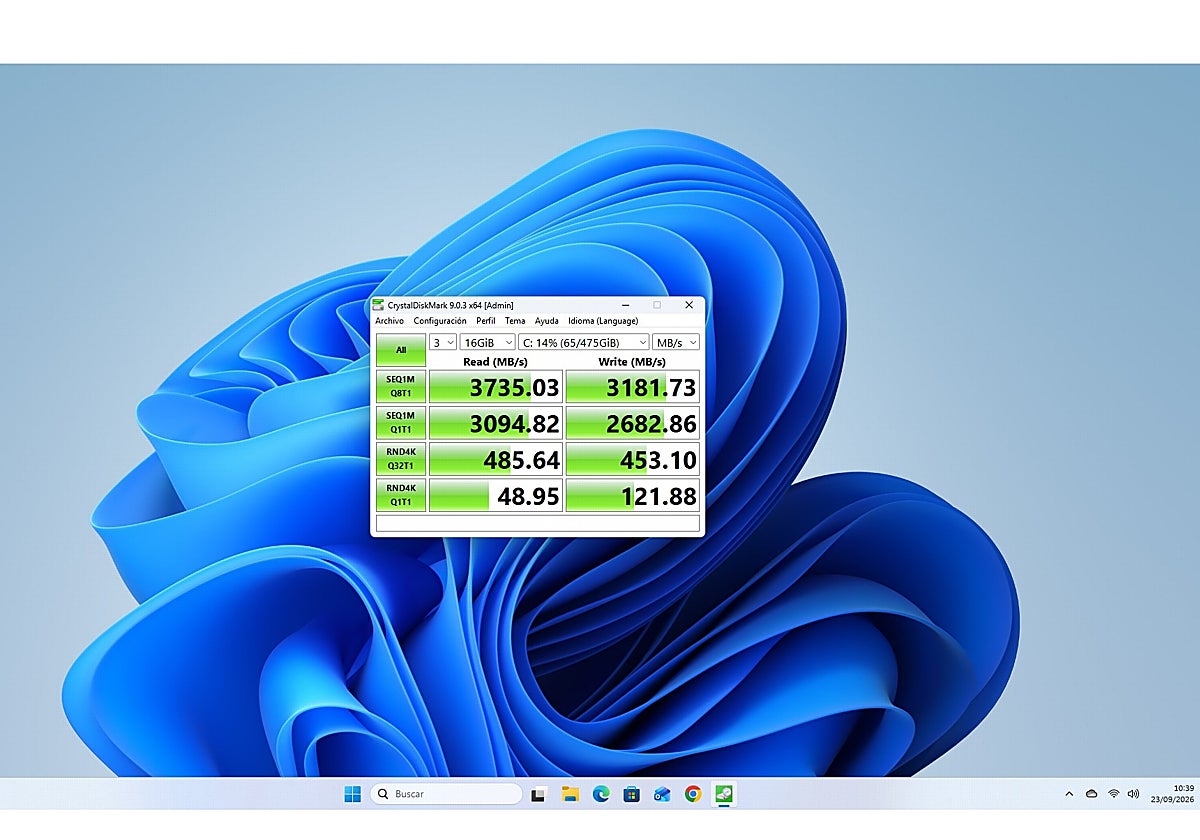Click the 485.64 read result value
The image size is (1200, 840).
(x=496, y=459)
